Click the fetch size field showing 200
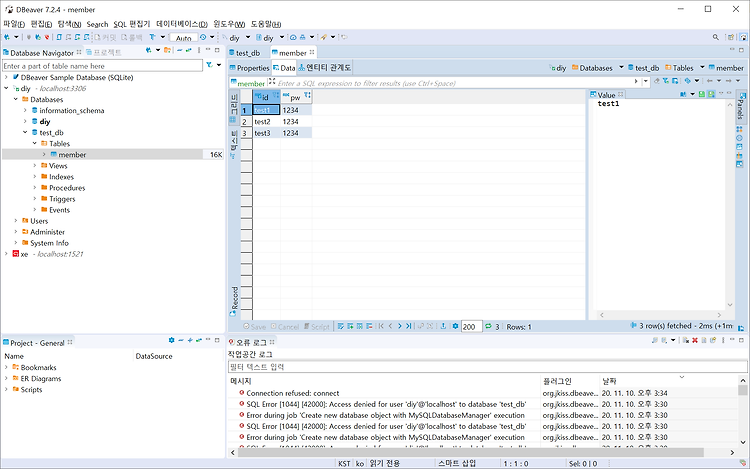This screenshot has width=750, height=469. tap(472, 327)
